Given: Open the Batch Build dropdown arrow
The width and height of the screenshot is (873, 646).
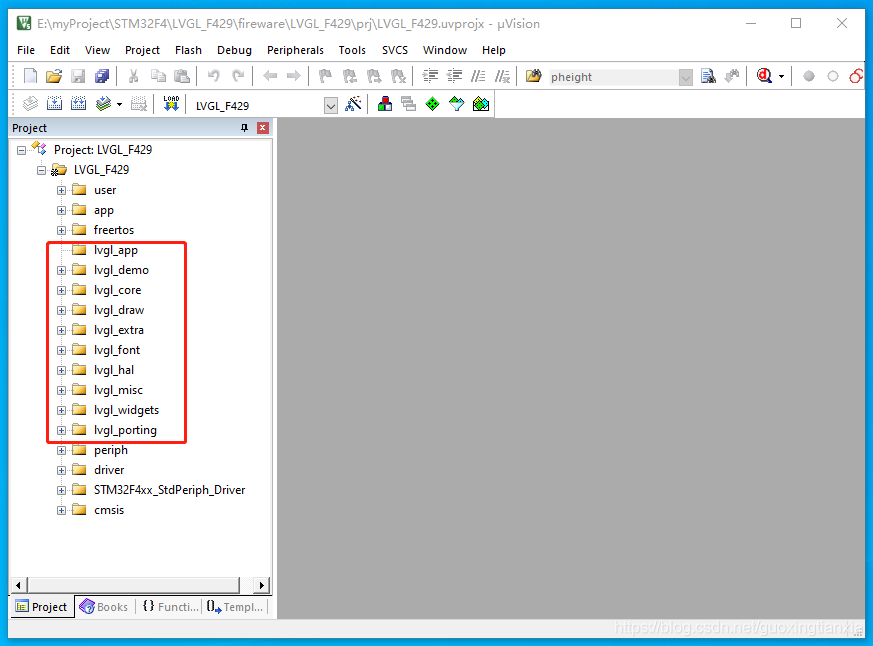Looking at the screenshot, I should click(119, 104).
